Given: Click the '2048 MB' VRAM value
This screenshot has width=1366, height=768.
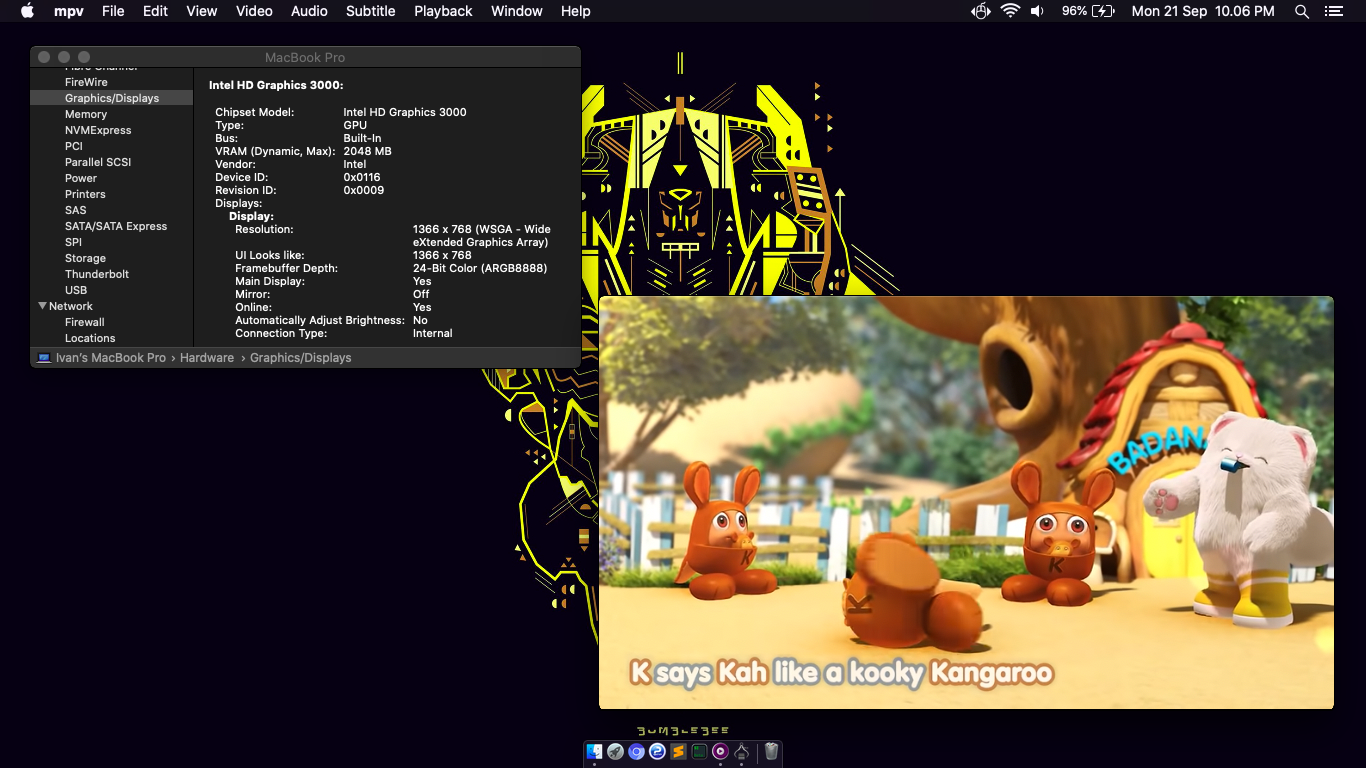Looking at the screenshot, I should (x=367, y=151).
